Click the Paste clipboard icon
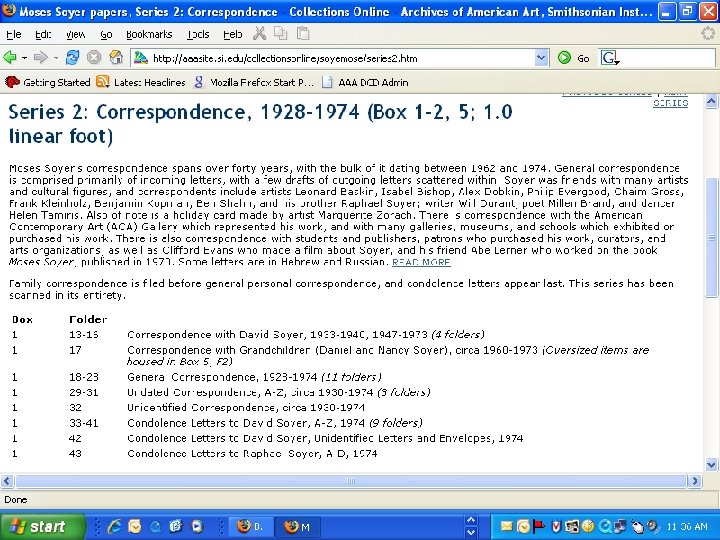This screenshot has width=720, height=540. 303,34
